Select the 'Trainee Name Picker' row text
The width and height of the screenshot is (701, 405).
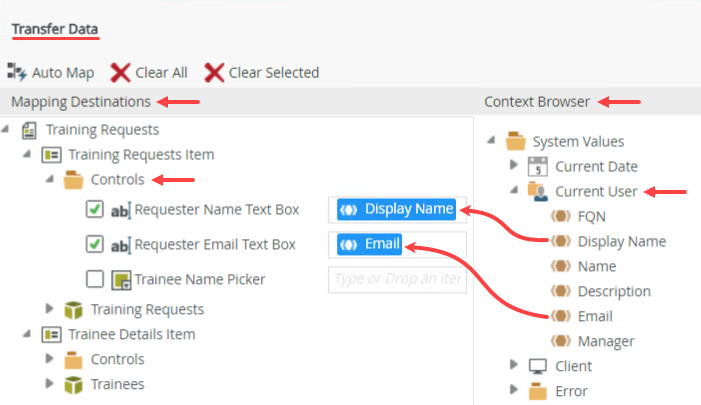pyautogui.click(x=200, y=280)
